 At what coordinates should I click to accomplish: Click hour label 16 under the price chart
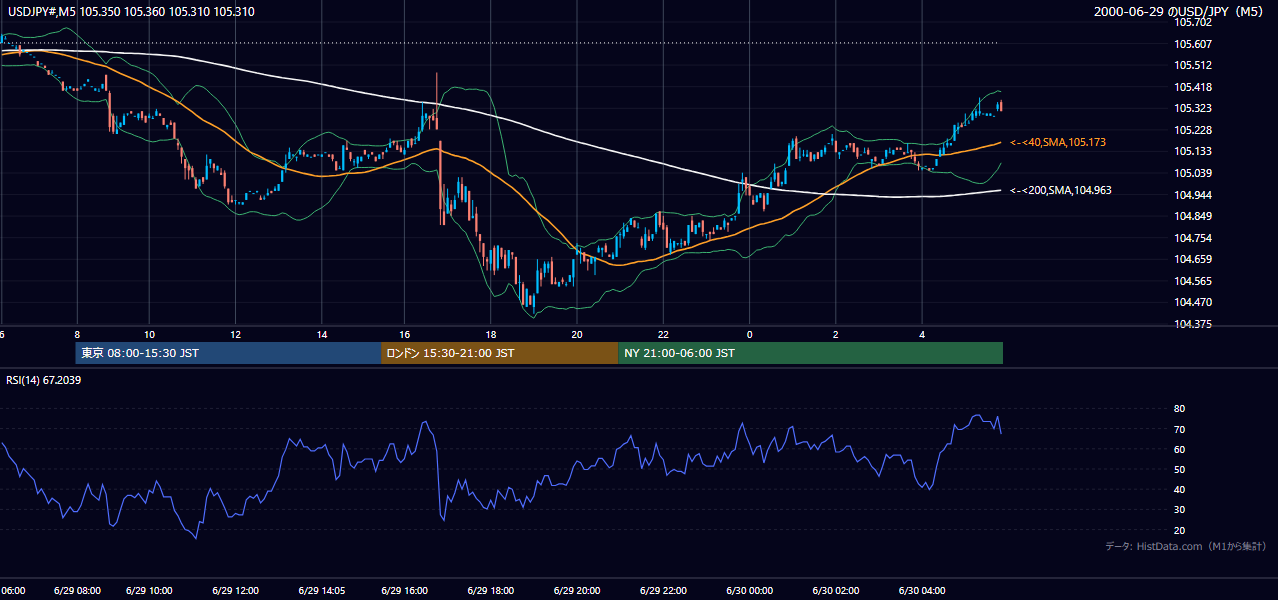tap(405, 334)
